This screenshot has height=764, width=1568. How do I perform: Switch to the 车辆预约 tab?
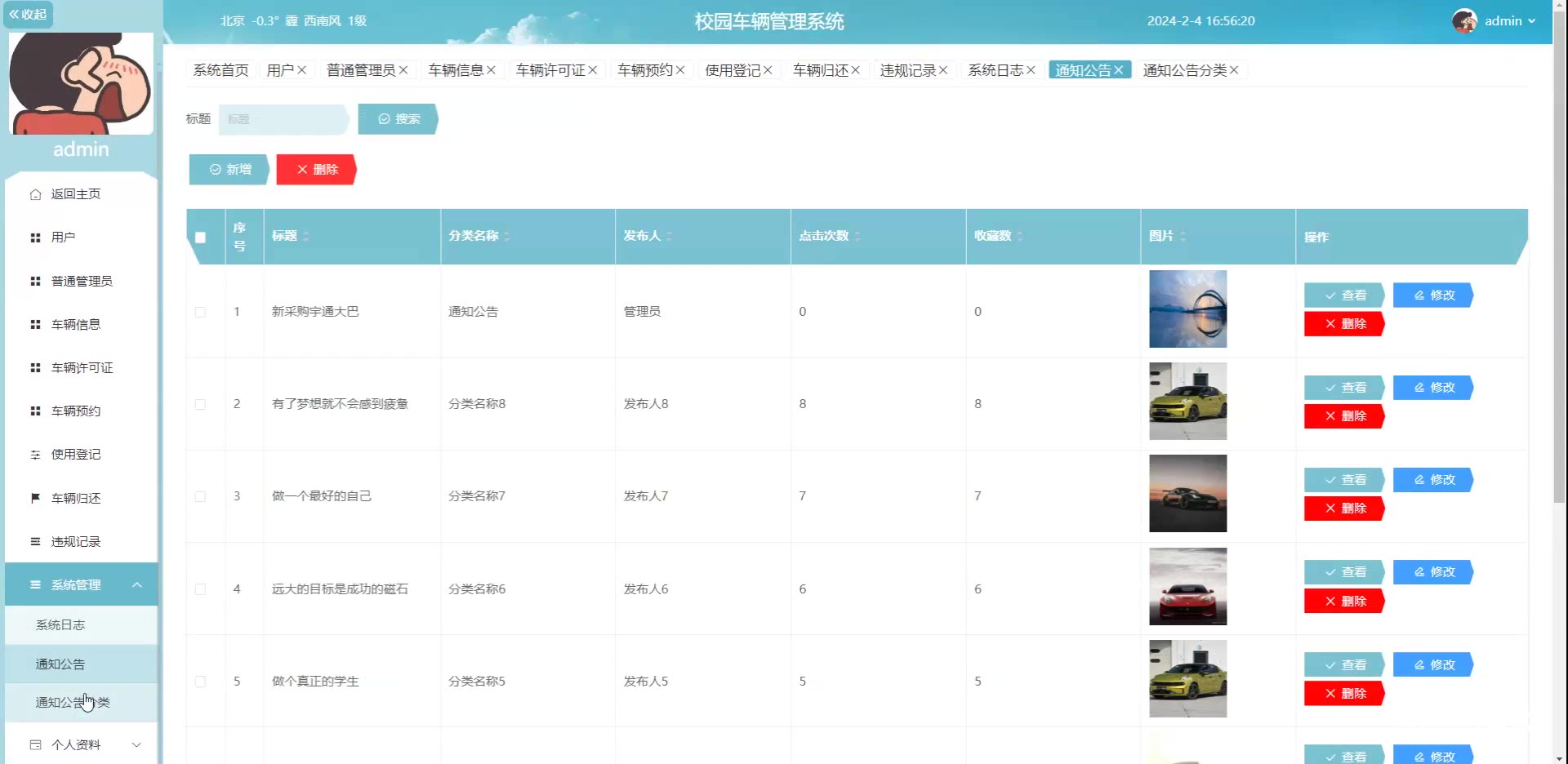pos(644,70)
